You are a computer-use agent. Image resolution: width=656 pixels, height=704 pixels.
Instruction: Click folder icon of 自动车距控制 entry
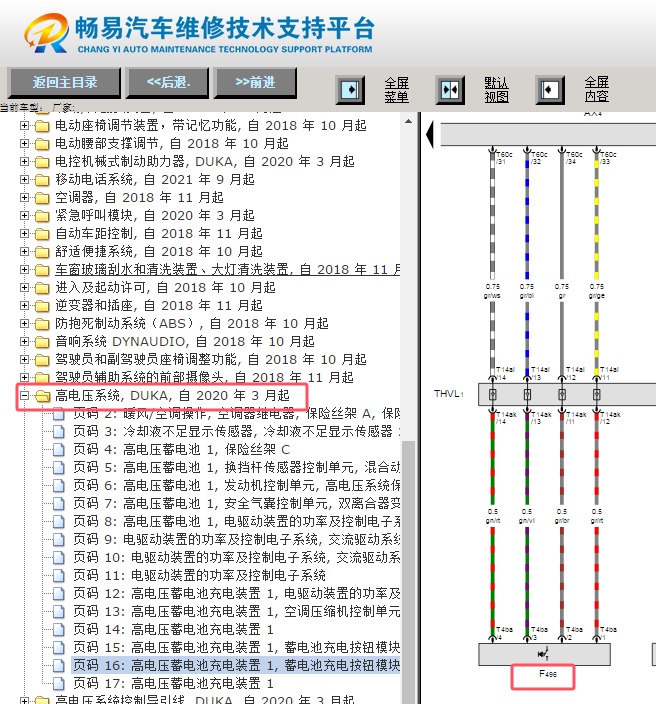coord(42,234)
